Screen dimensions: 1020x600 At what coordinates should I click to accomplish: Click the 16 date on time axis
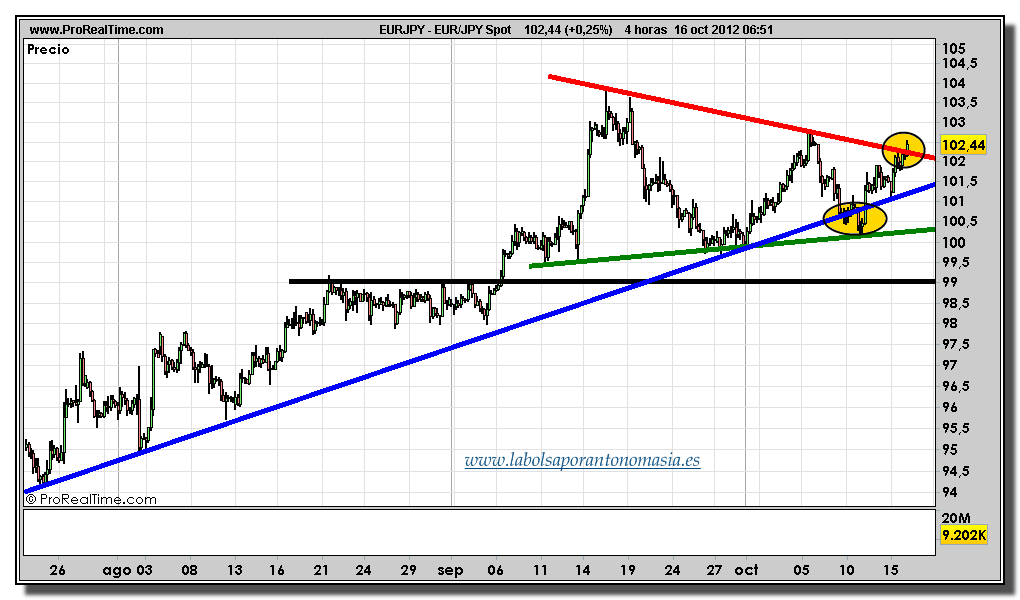pos(276,570)
